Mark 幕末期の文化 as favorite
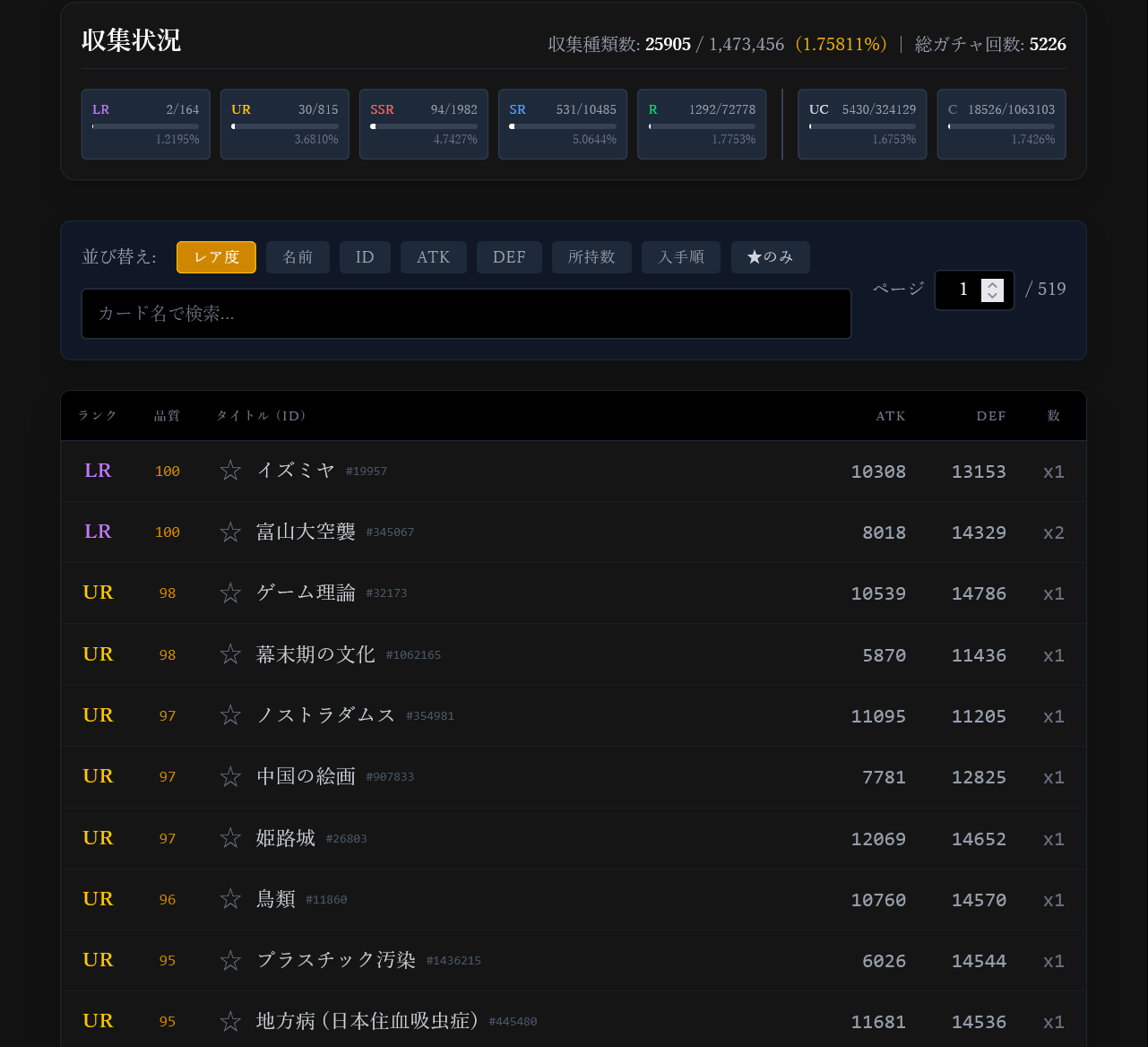Image resolution: width=1148 pixels, height=1047 pixels. click(230, 654)
